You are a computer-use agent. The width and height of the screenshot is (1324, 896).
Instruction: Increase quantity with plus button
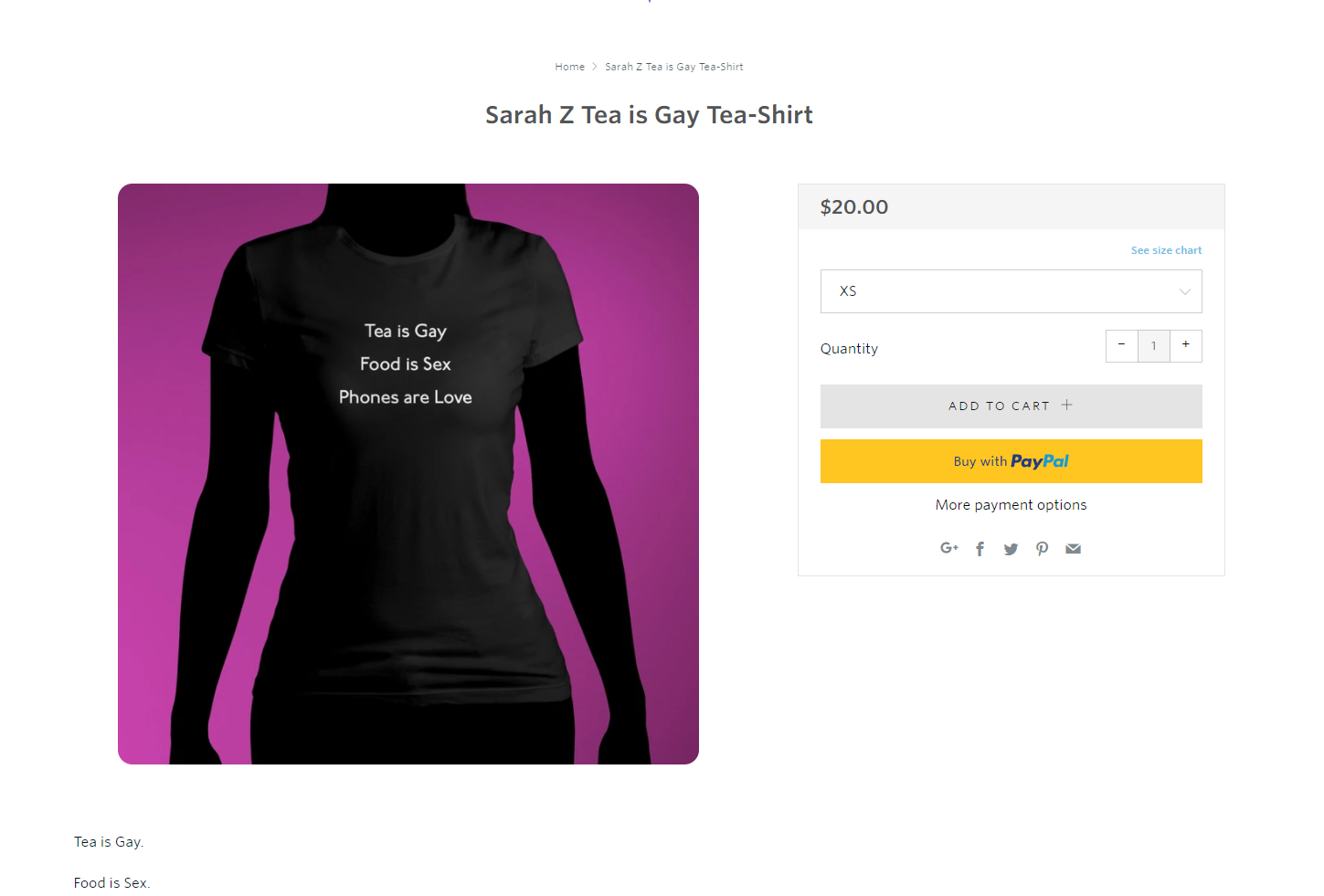1186,345
